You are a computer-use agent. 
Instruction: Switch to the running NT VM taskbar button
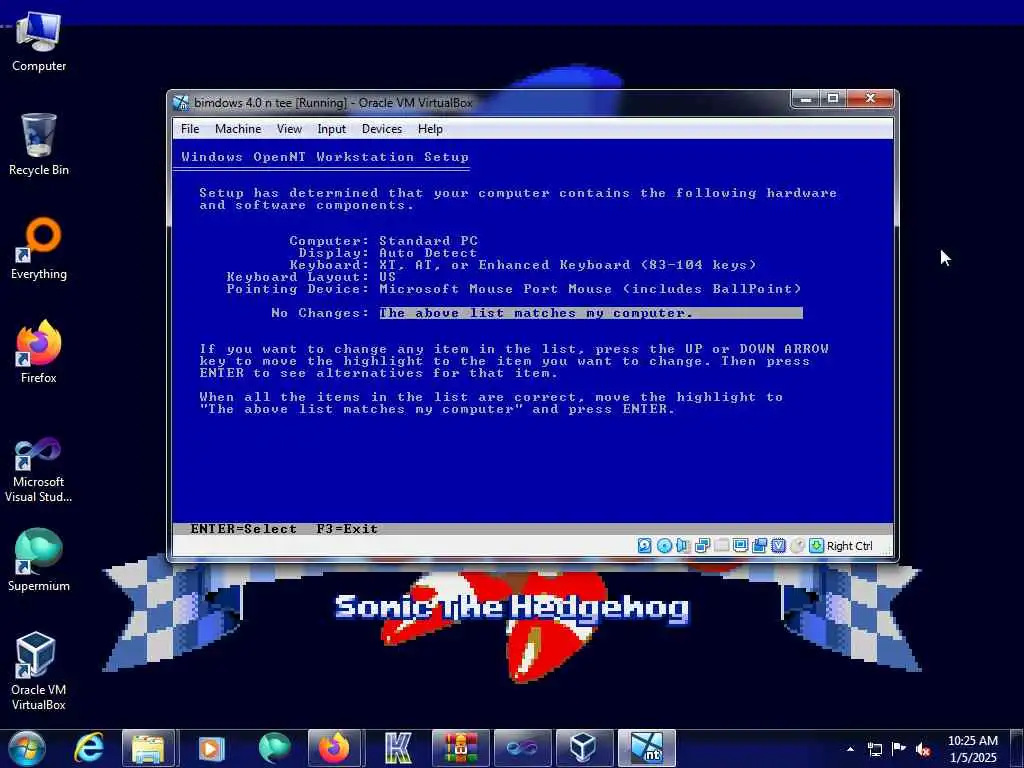[x=647, y=748]
